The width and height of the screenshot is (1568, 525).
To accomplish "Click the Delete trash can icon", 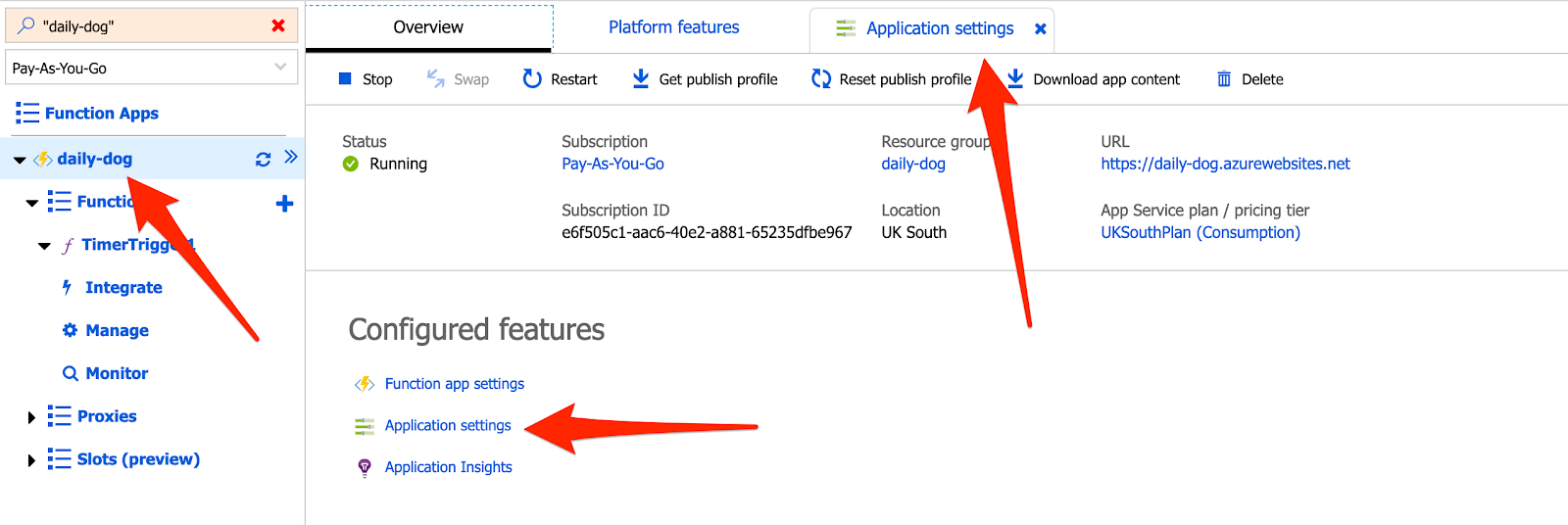I will pyautogui.click(x=1224, y=79).
